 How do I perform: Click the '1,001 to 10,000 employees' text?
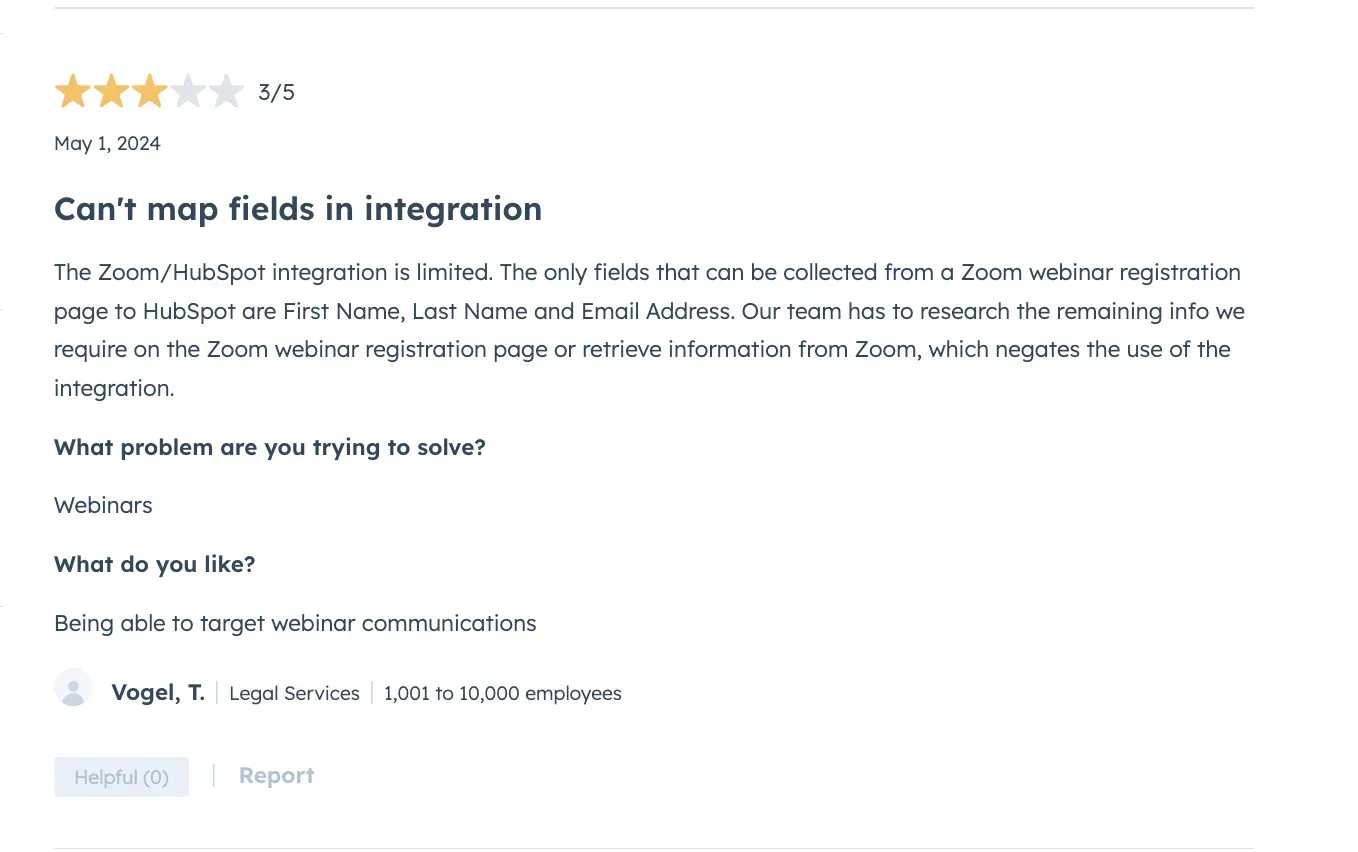(x=502, y=693)
